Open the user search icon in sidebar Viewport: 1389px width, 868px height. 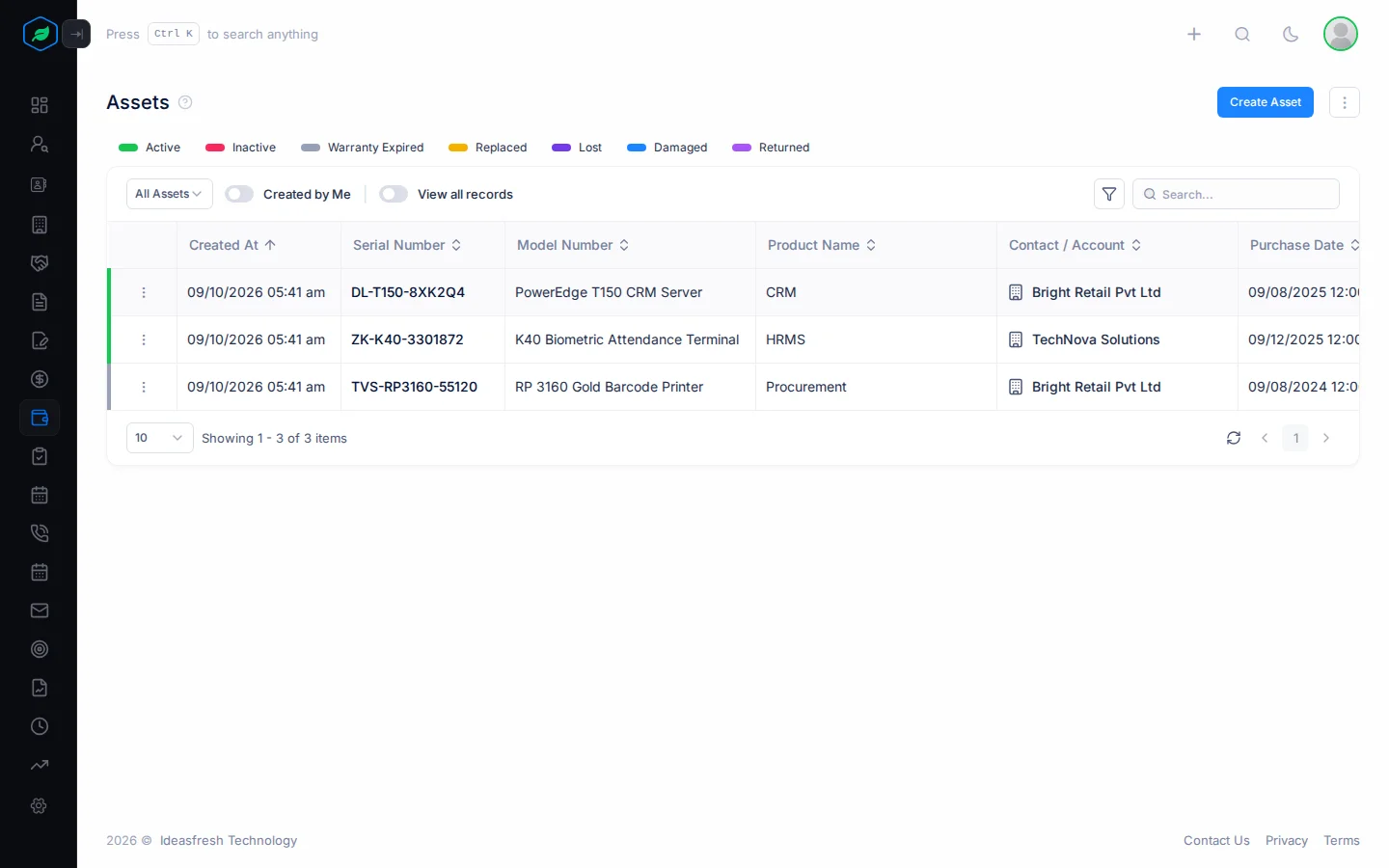(x=40, y=144)
